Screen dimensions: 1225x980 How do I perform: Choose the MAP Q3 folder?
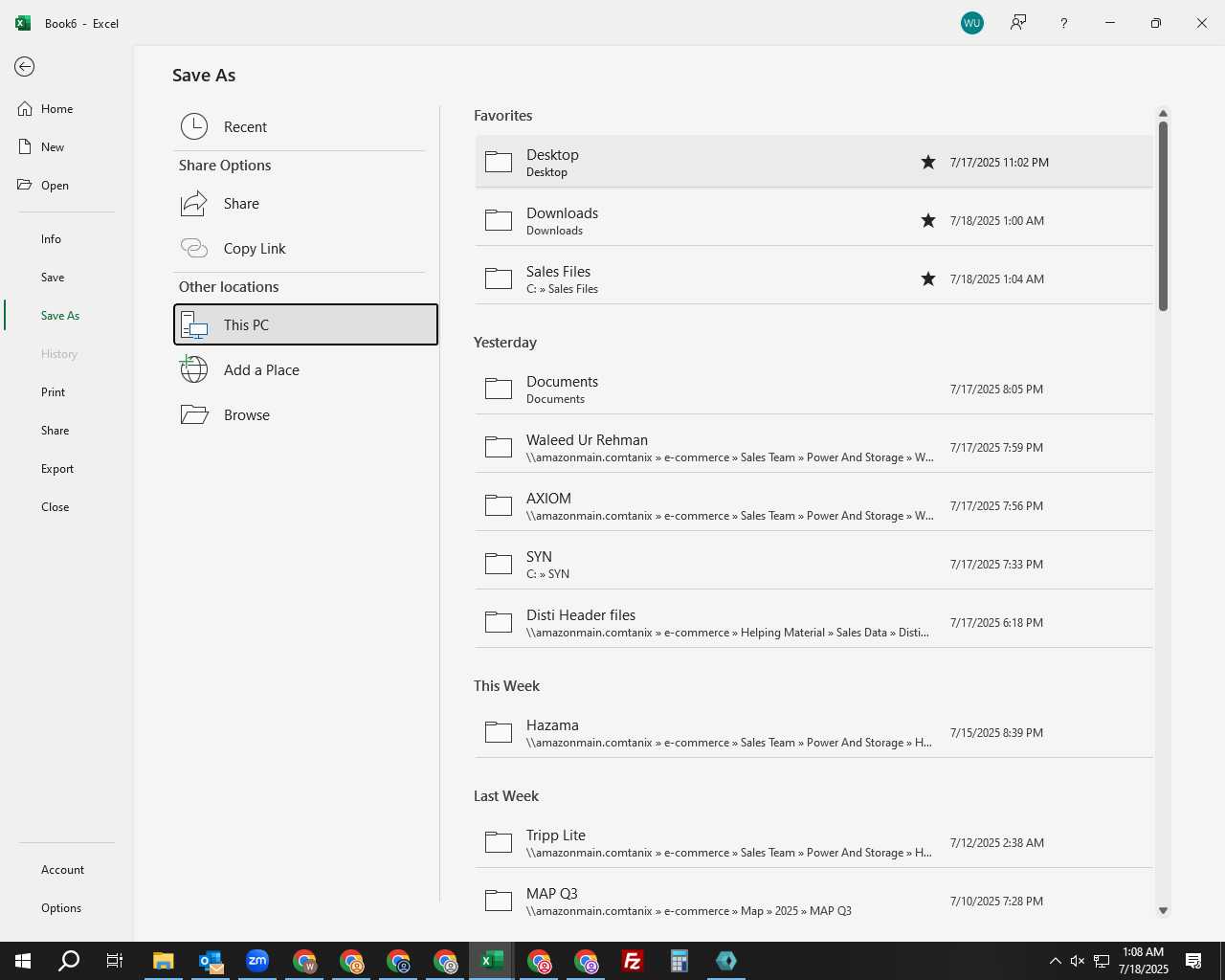coord(813,901)
